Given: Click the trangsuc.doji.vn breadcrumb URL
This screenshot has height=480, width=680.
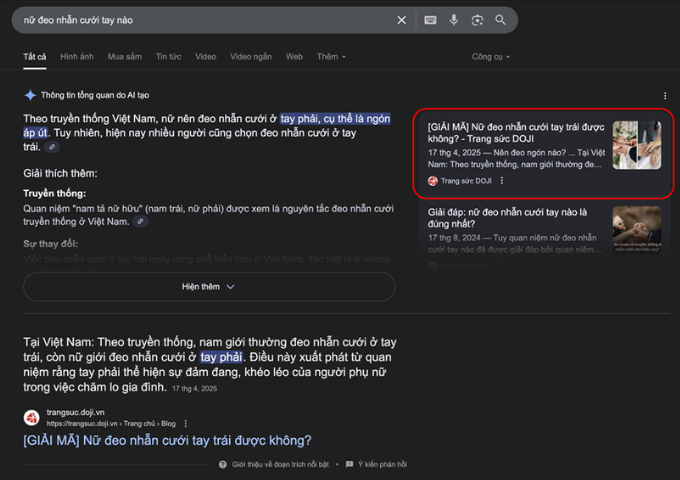Looking at the screenshot, I should coord(111,424).
